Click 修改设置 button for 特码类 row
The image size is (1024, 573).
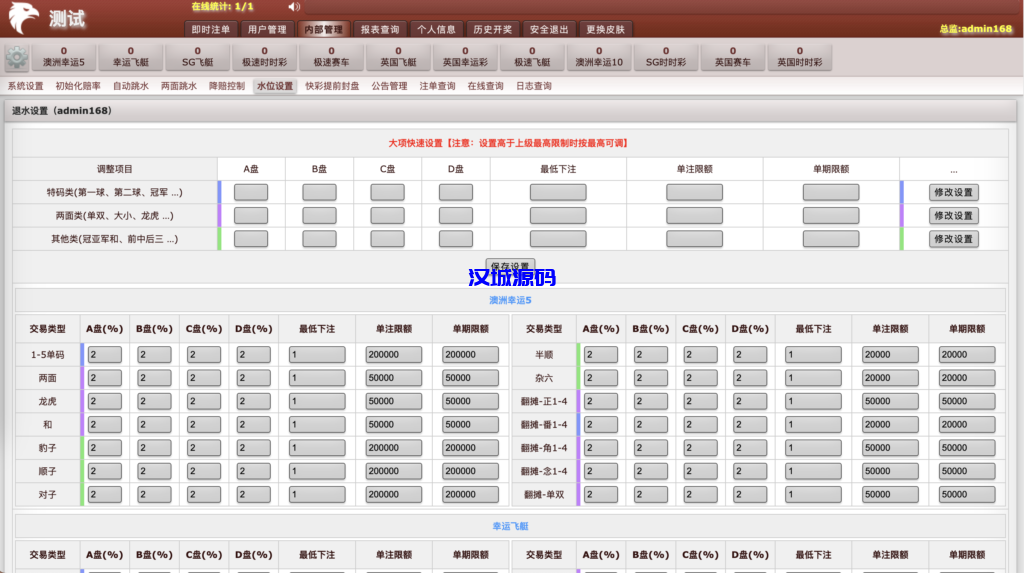954,192
